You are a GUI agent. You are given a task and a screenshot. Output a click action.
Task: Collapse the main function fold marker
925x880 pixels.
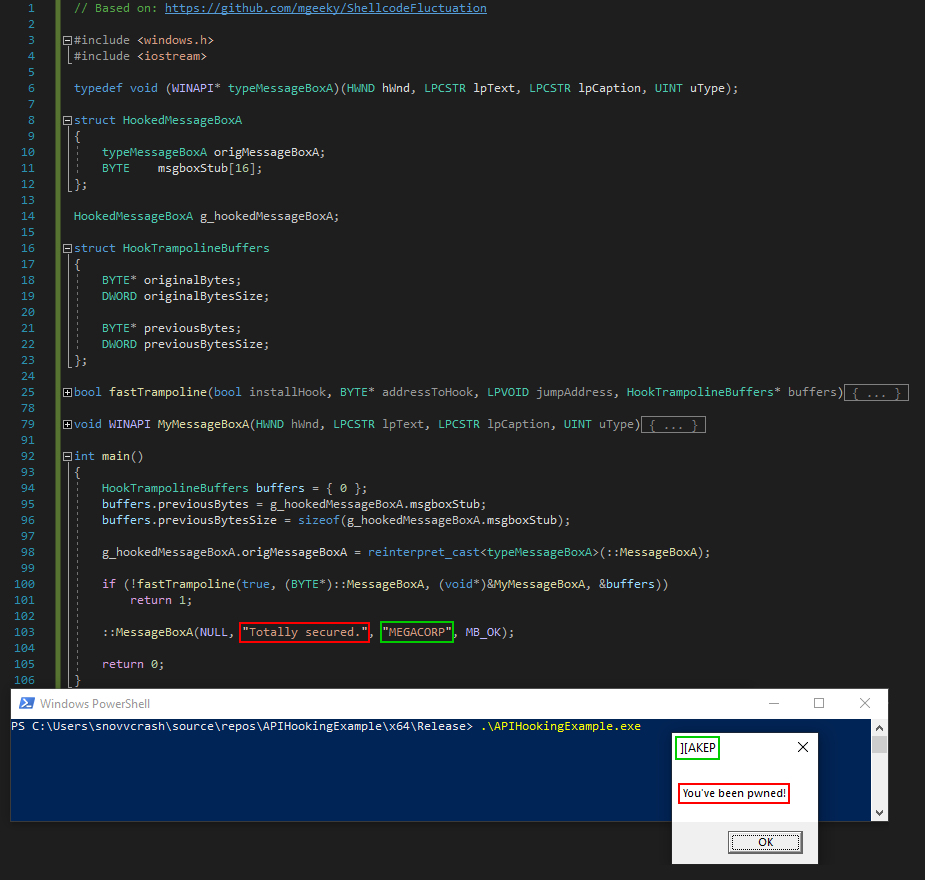click(x=66, y=457)
